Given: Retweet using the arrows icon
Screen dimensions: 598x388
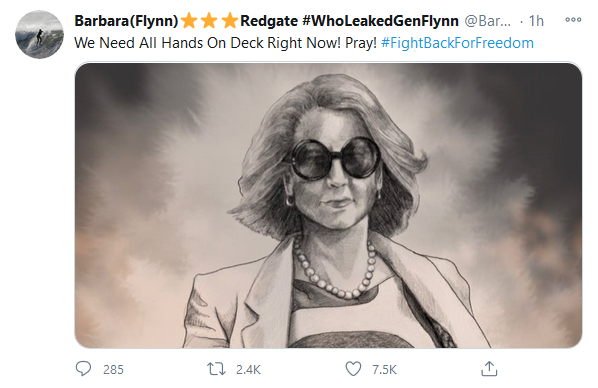Looking at the screenshot, I should (216, 369).
